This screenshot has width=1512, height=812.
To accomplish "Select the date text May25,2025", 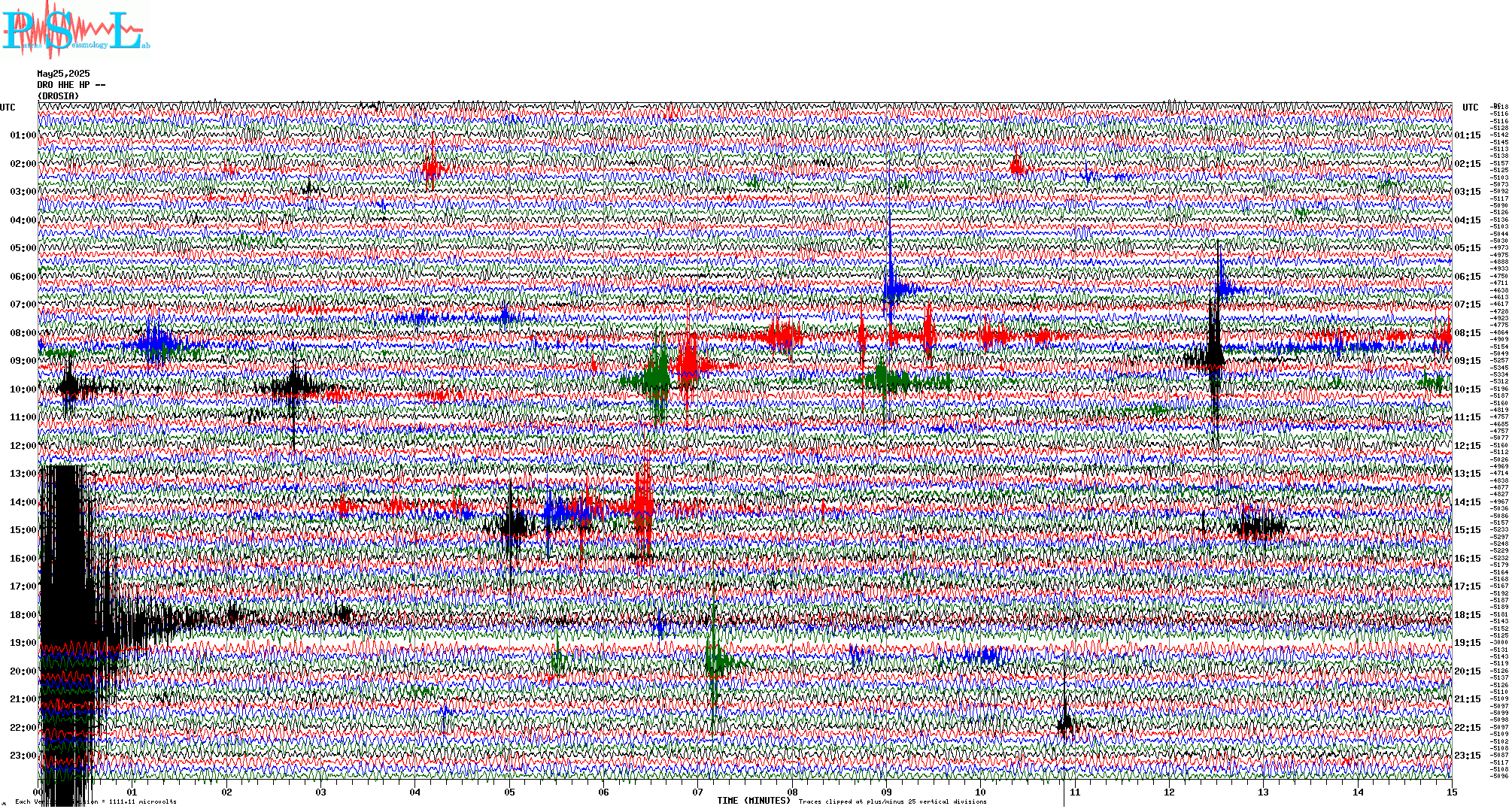I will (63, 74).
